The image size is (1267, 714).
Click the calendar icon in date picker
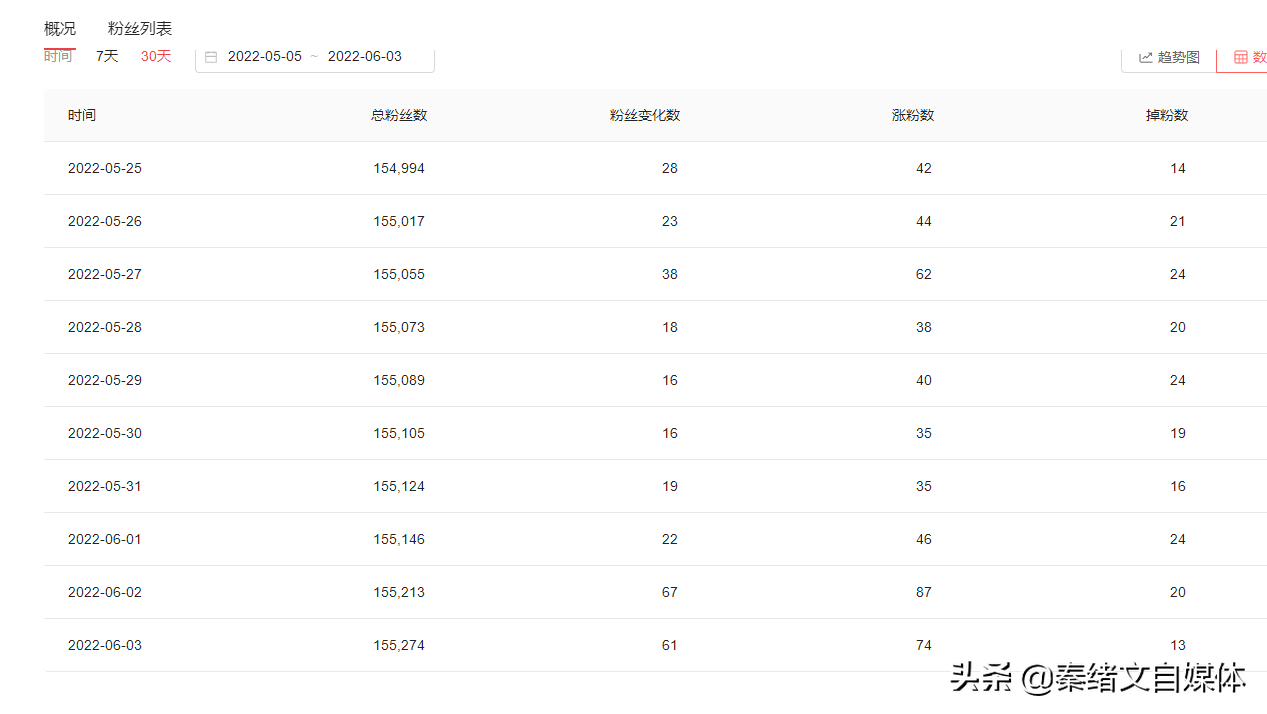[x=211, y=57]
